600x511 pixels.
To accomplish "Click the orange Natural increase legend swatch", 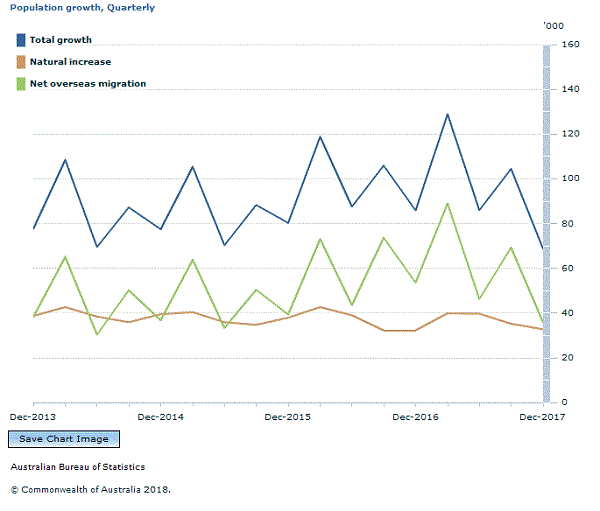I will pyautogui.click(x=21, y=62).
